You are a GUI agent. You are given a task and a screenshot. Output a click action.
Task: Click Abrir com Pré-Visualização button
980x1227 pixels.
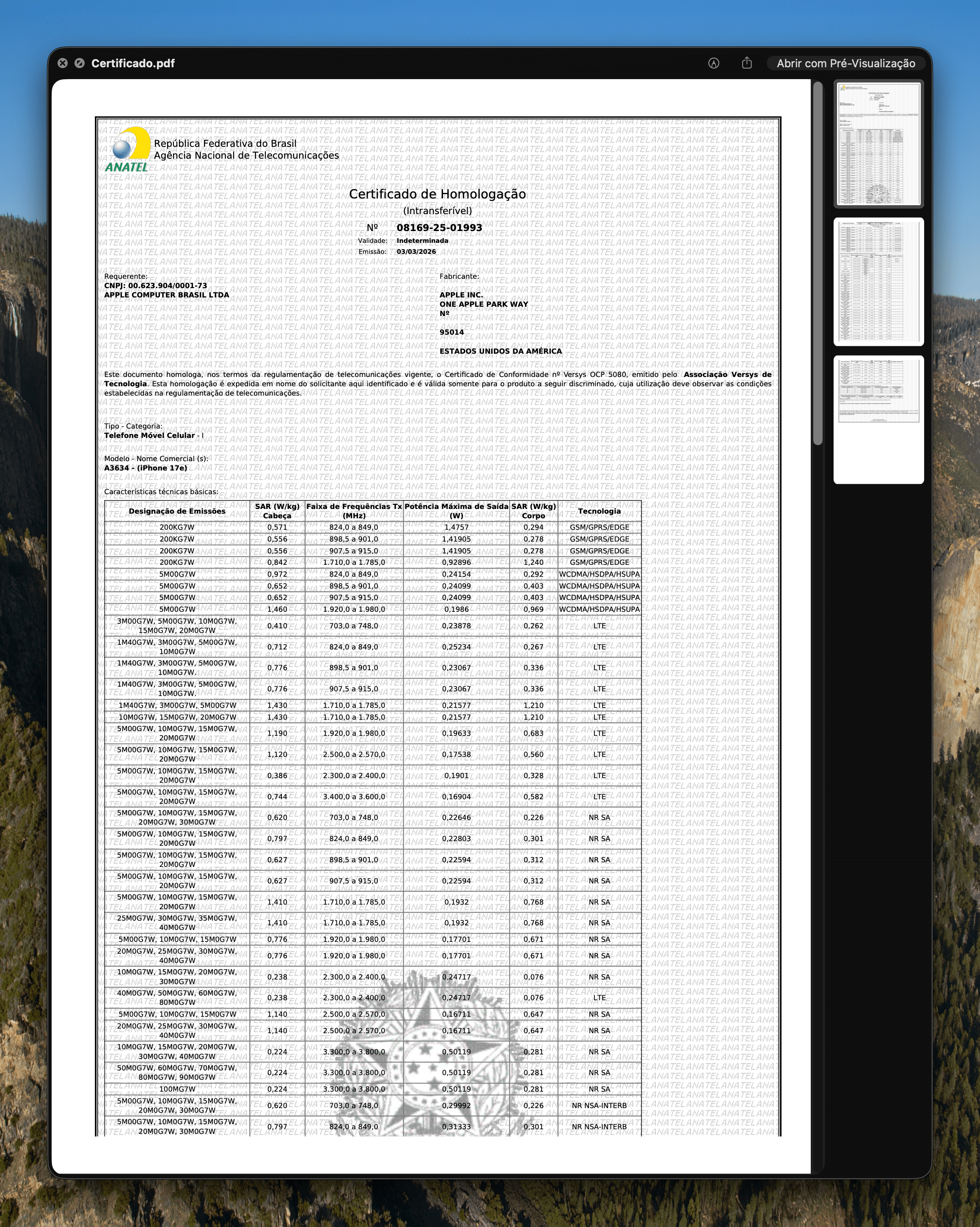[x=846, y=63]
